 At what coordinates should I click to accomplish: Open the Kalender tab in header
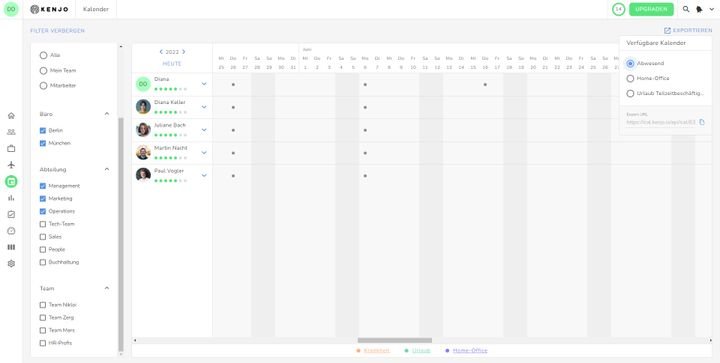coord(96,9)
